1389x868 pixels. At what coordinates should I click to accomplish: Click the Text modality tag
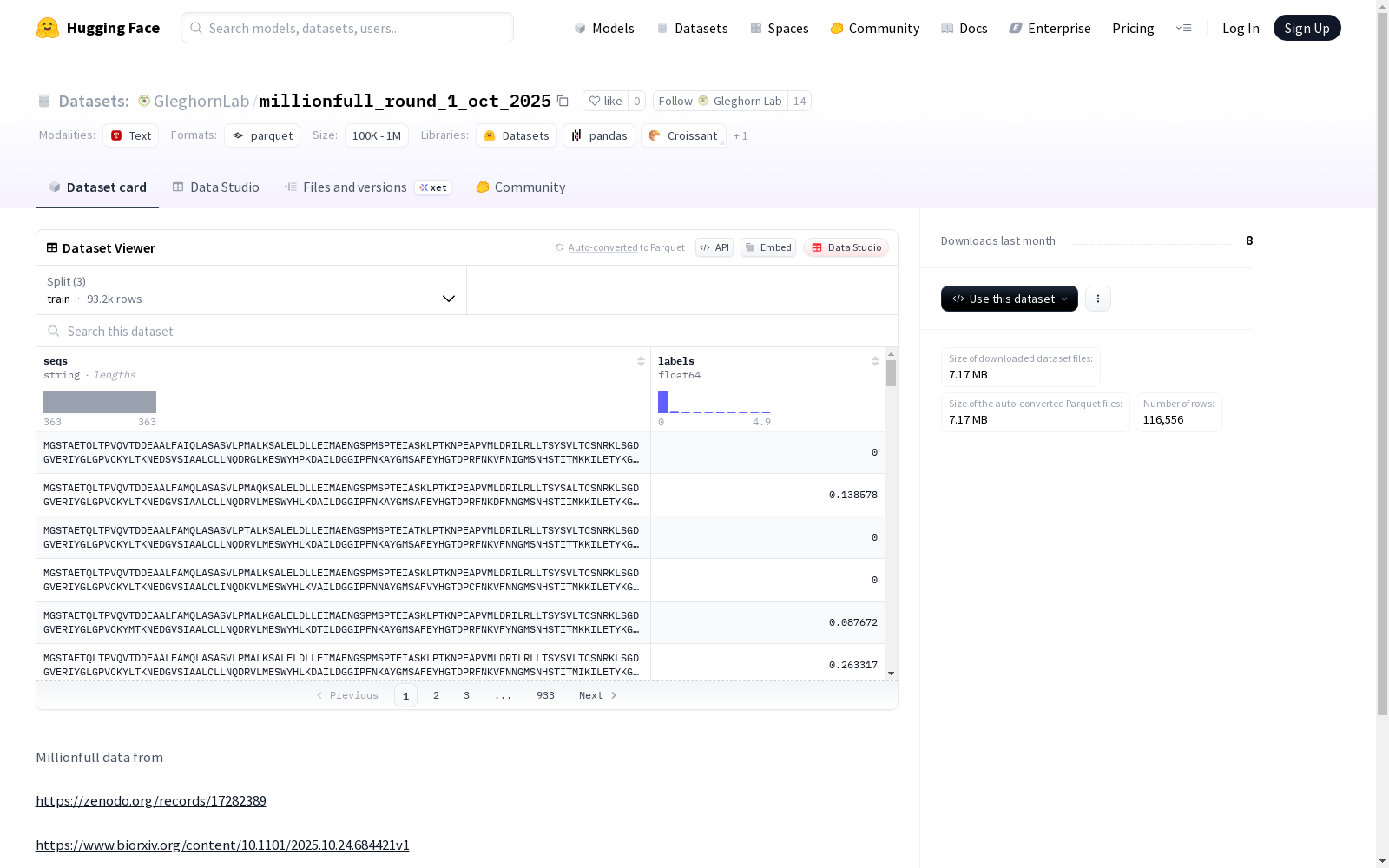(130, 135)
